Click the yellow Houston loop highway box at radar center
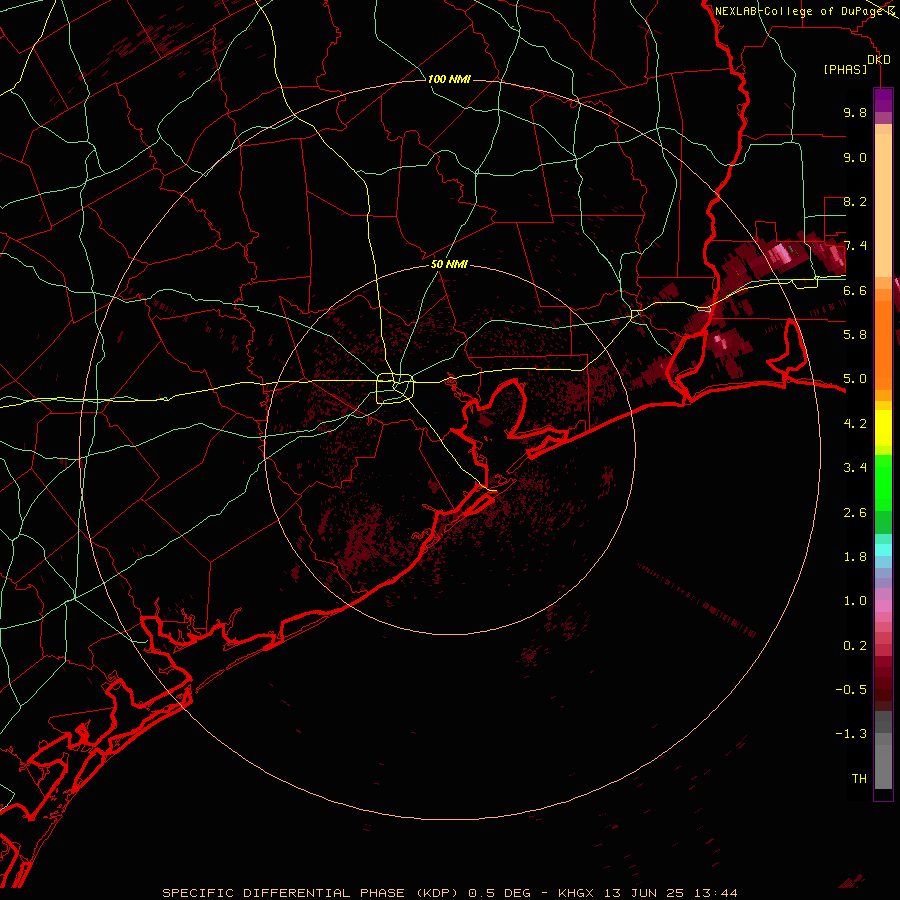This screenshot has height=900, width=900. click(x=395, y=389)
